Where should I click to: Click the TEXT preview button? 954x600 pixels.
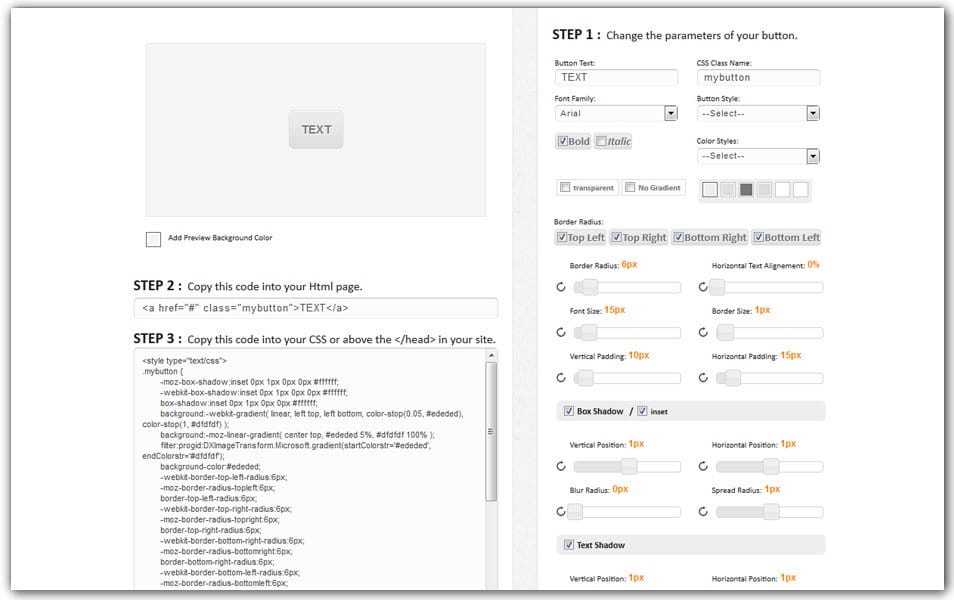coord(316,129)
